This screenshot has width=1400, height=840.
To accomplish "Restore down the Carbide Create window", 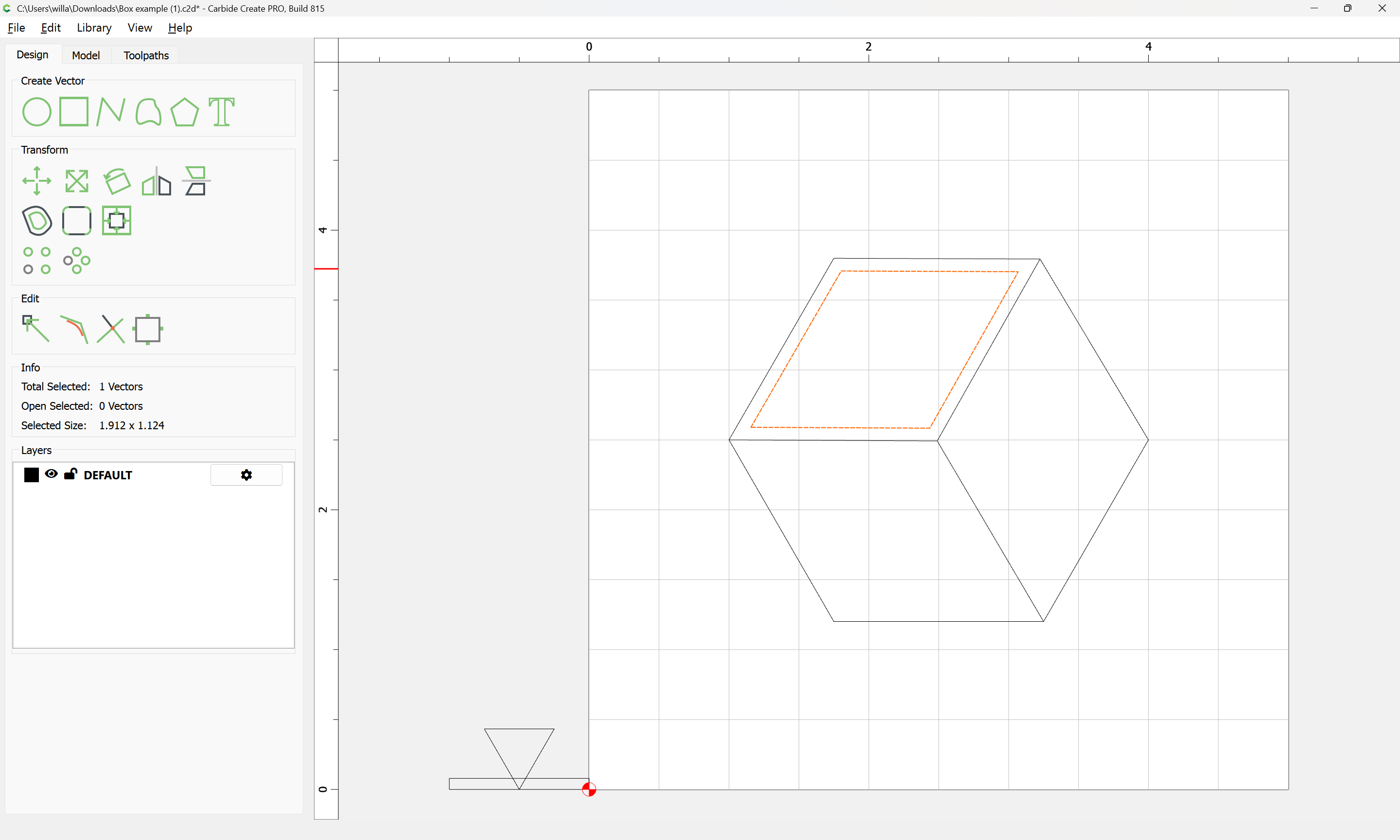I will (x=1347, y=8).
